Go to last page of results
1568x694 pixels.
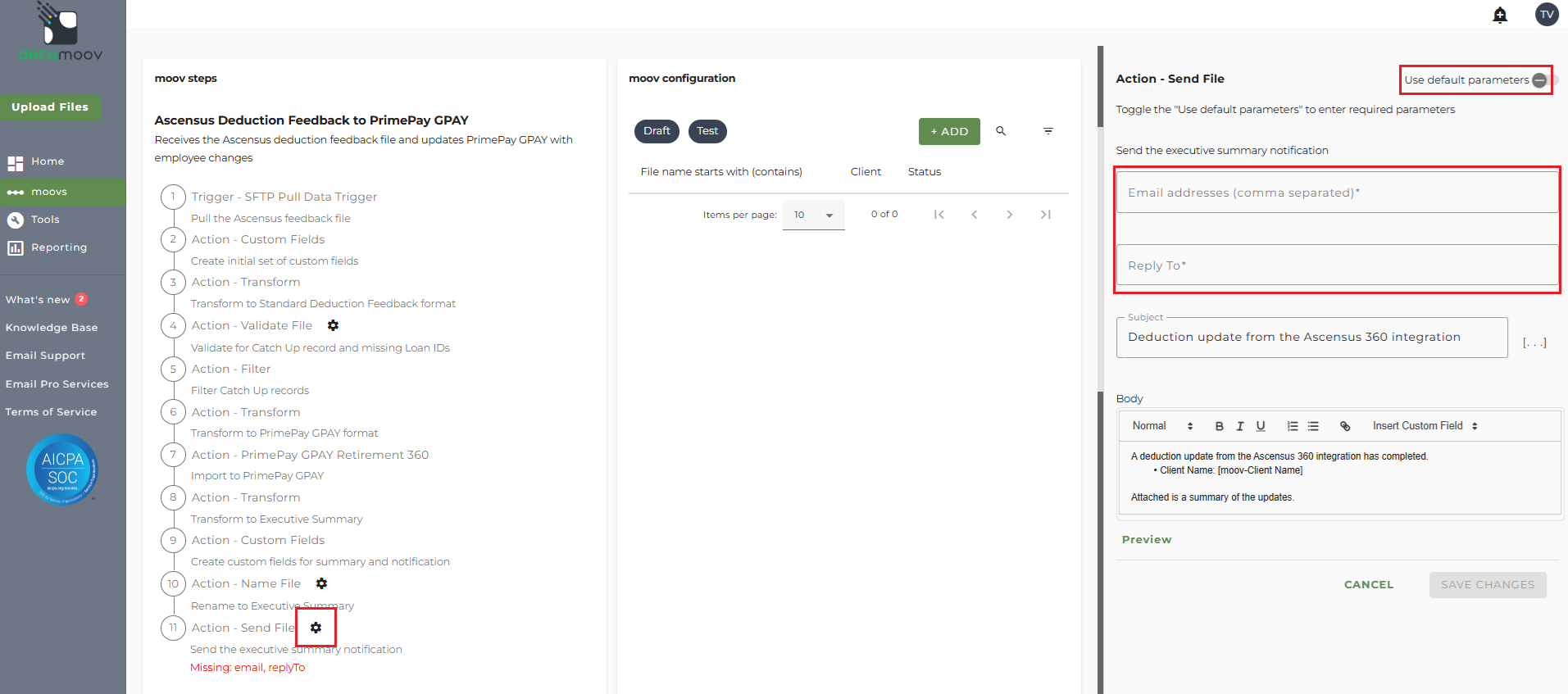pyautogui.click(x=1045, y=215)
